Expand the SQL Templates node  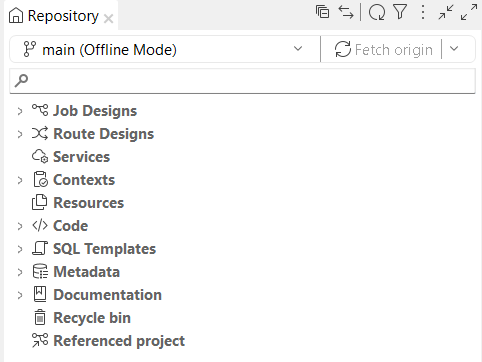(20, 249)
